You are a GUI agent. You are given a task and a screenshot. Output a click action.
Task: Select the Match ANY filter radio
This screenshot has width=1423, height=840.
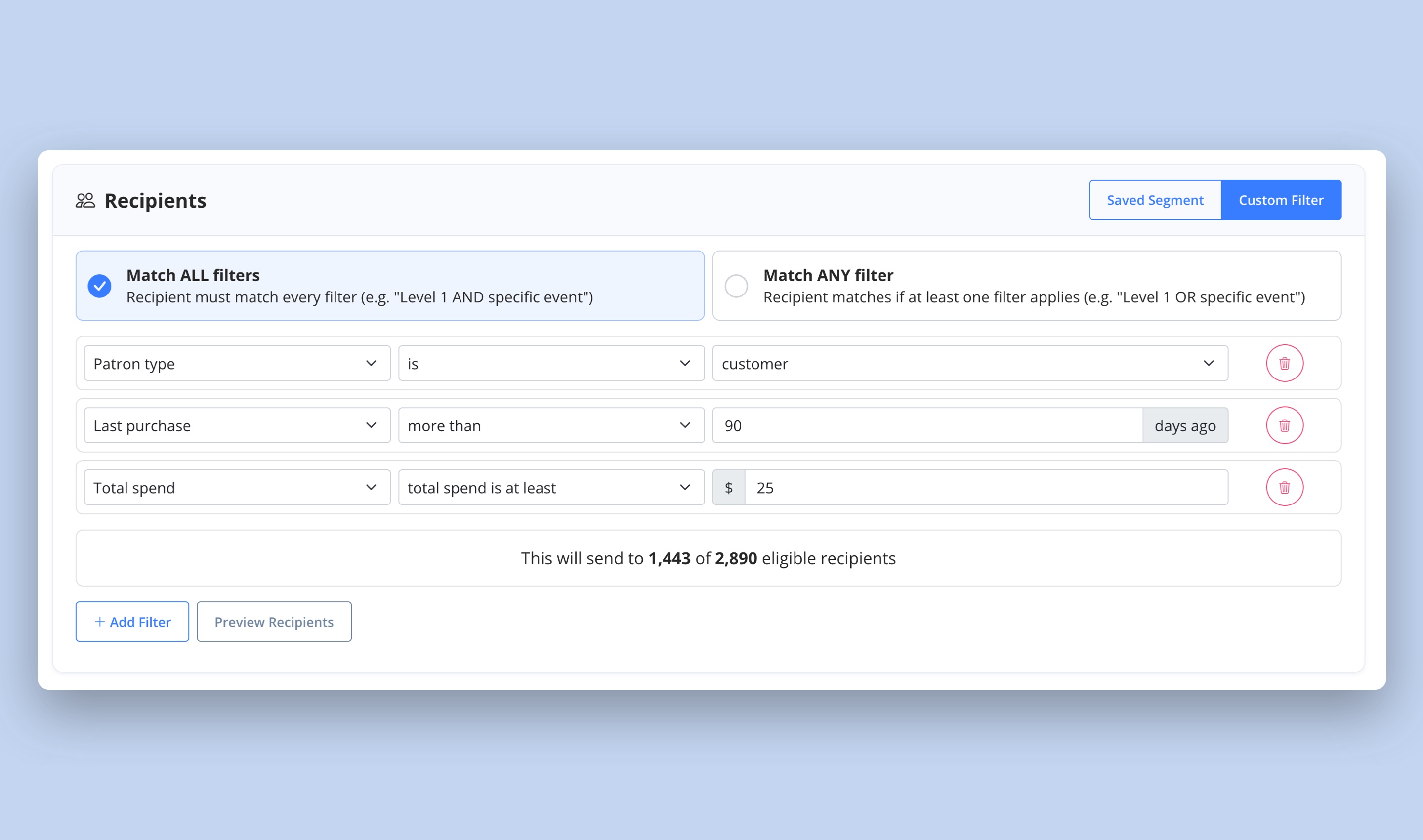(x=736, y=286)
